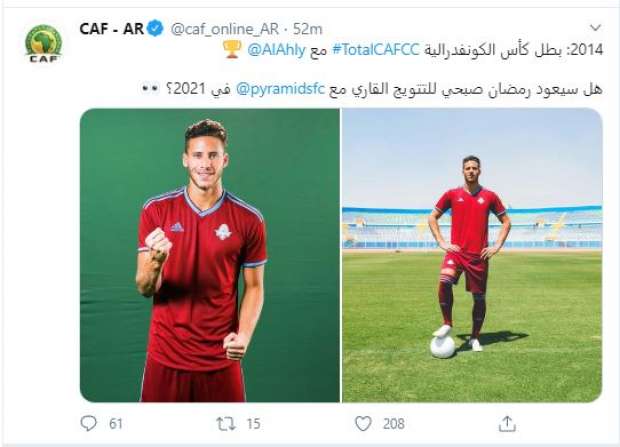Open the 52m timestamp link

tap(308, 29)
